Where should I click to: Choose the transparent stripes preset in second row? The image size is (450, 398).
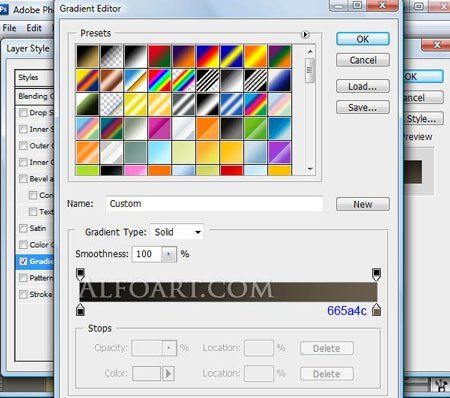(208, 80)
